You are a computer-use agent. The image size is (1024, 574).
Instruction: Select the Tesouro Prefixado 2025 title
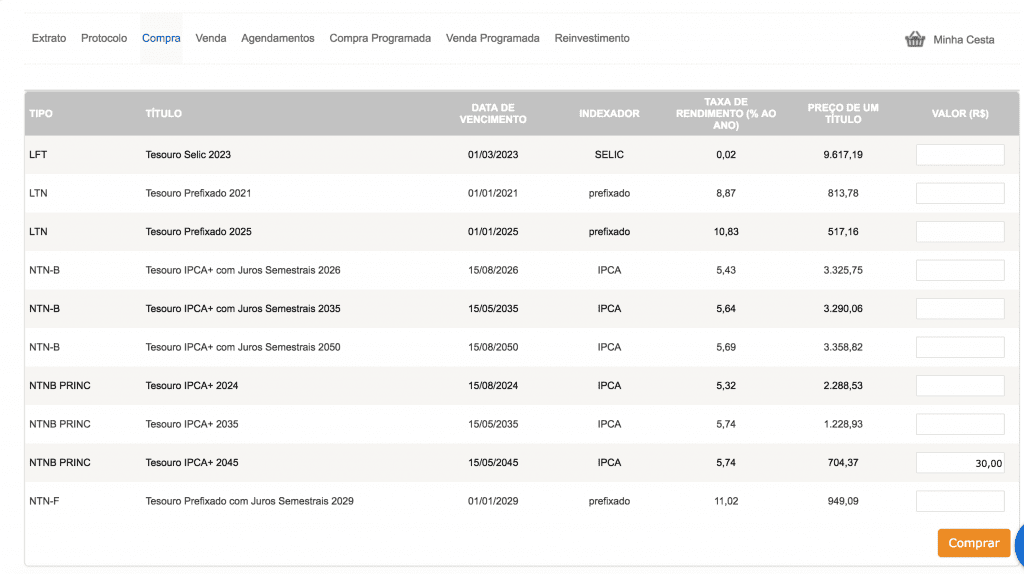(x=198, y=232)
